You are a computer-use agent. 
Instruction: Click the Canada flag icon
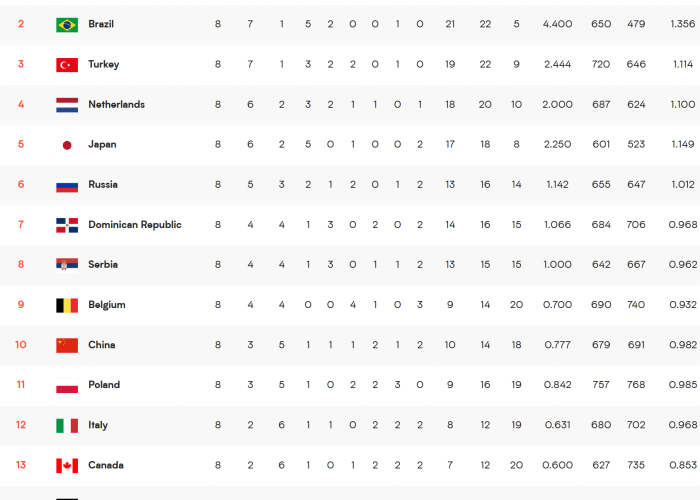click(67, 466)
